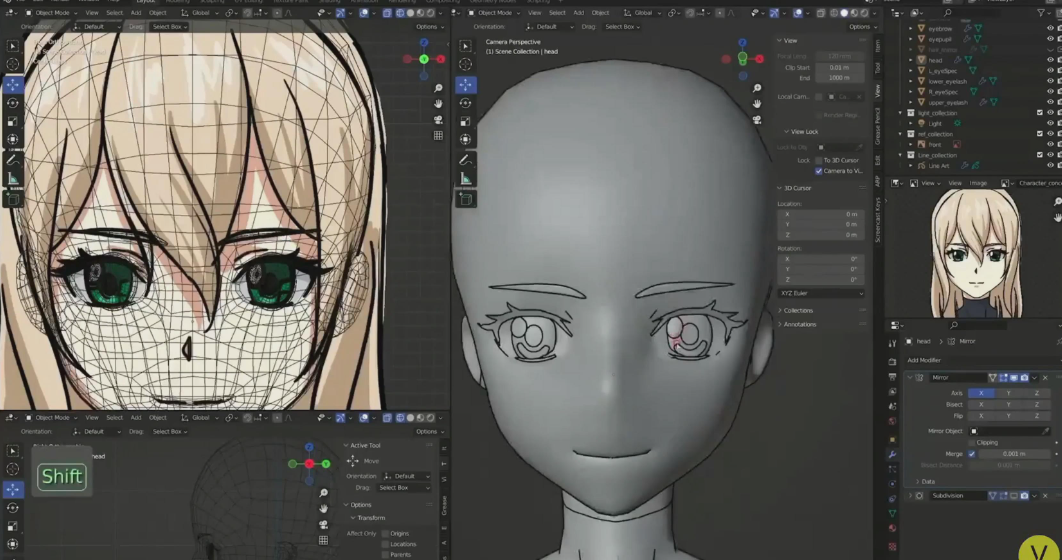1062x560 pixels.
Task: Toggle camera view icon in camera viewport
Action: [757, 119]
